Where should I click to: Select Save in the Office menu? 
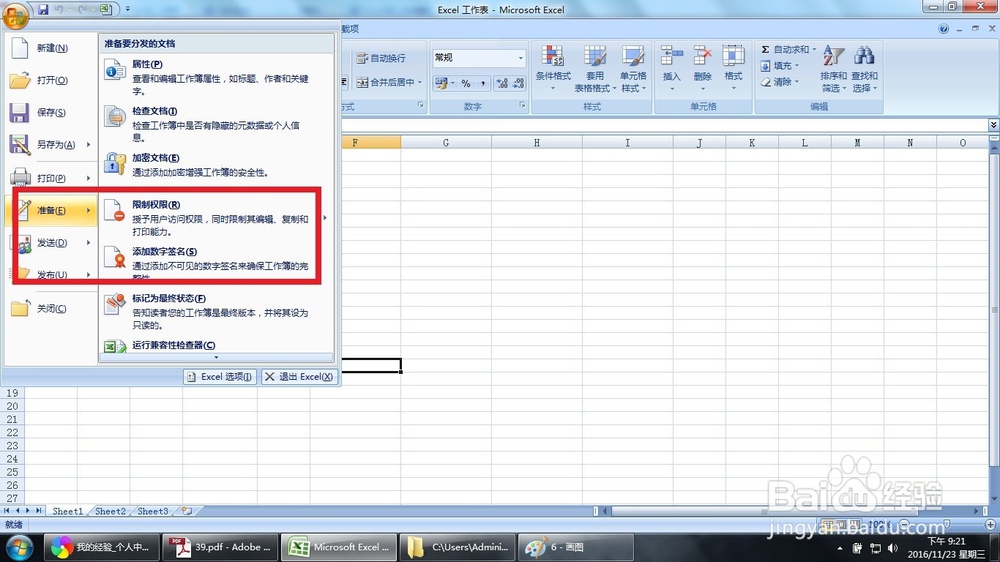(50, 112)
